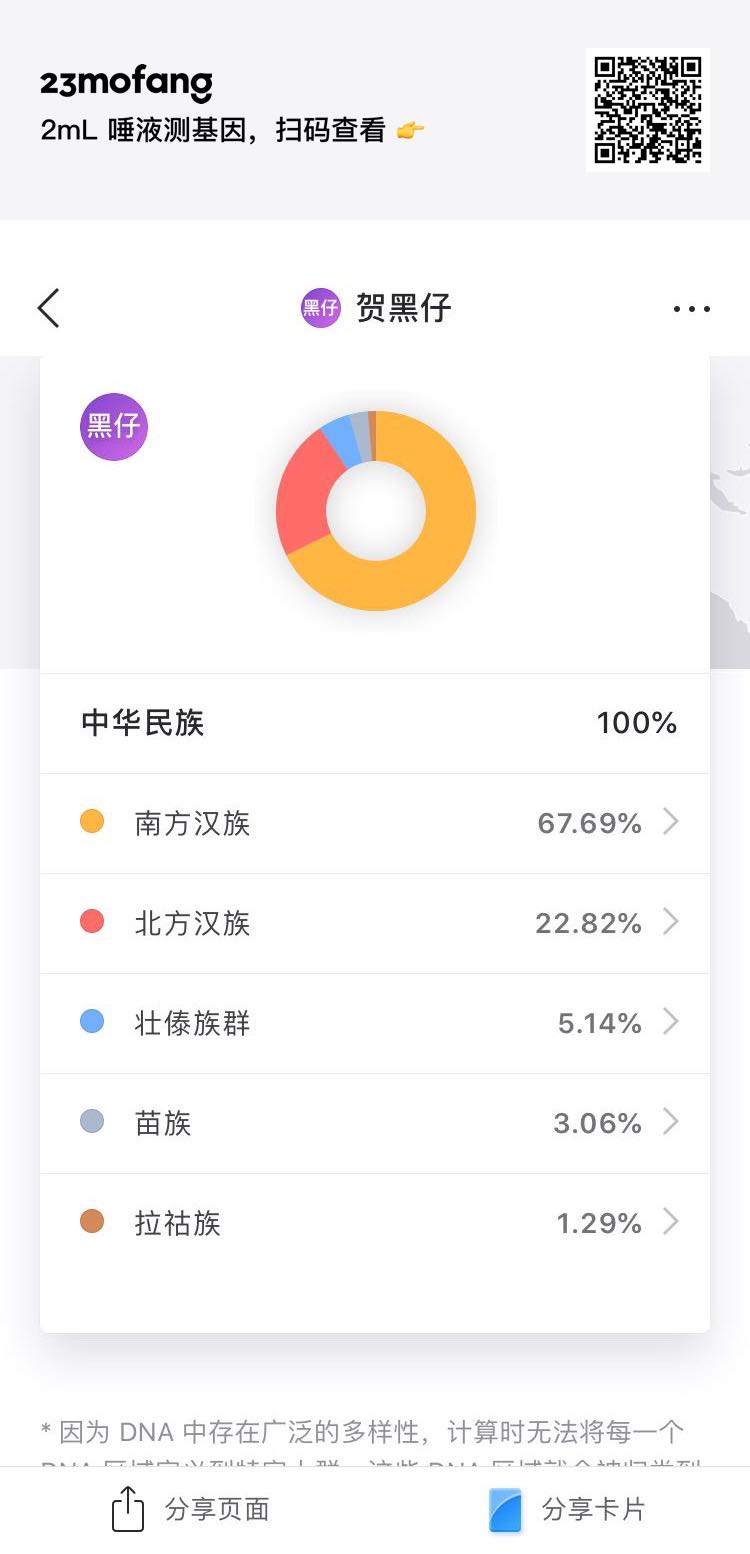The height and width of the screenshot is (1554, 750).
Task: Click the orange 南方汉族 legend dot
Action: (x=92, y=822)
